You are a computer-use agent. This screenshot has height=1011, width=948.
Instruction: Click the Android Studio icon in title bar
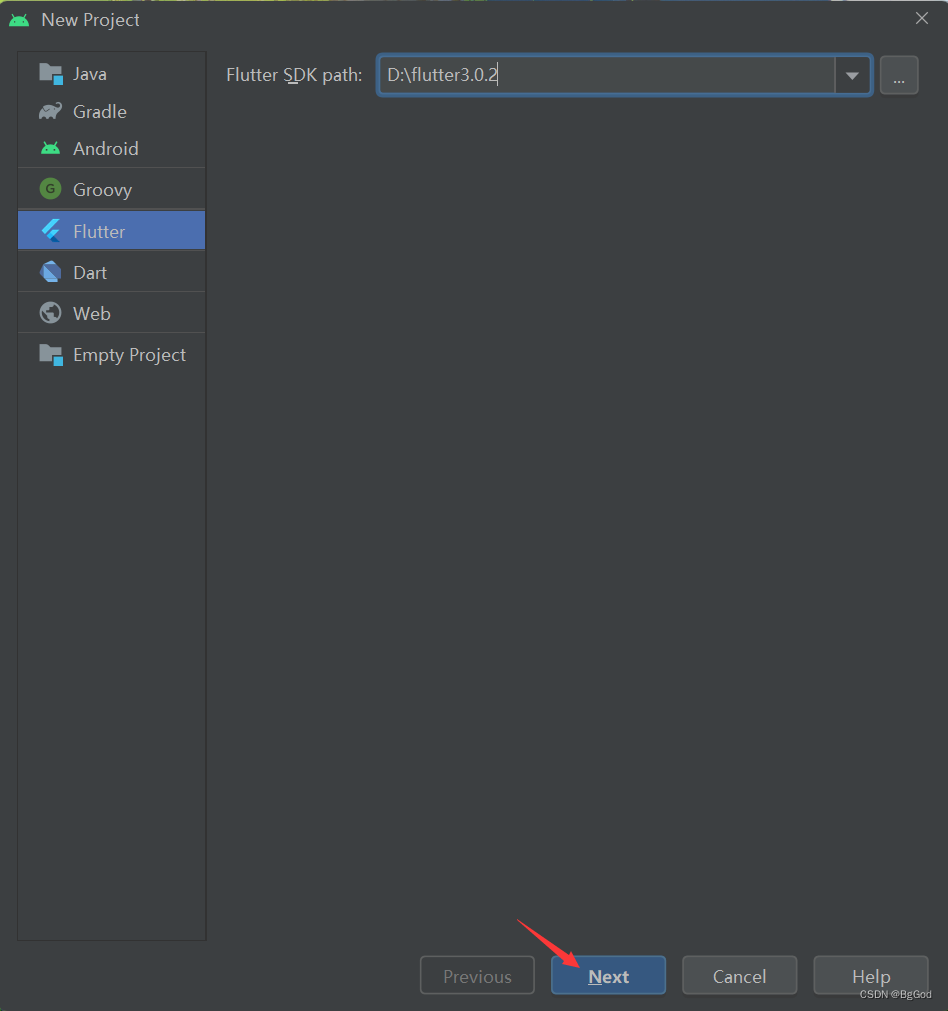19,20
